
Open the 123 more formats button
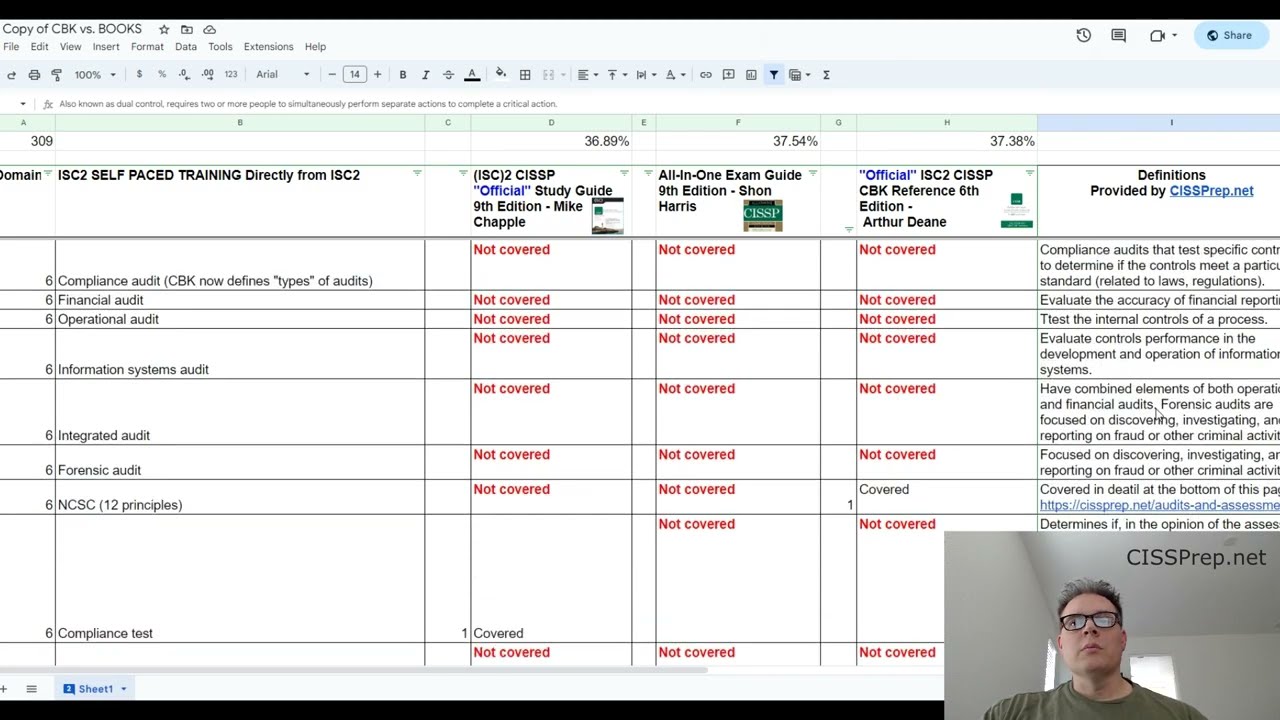point(231,75)
